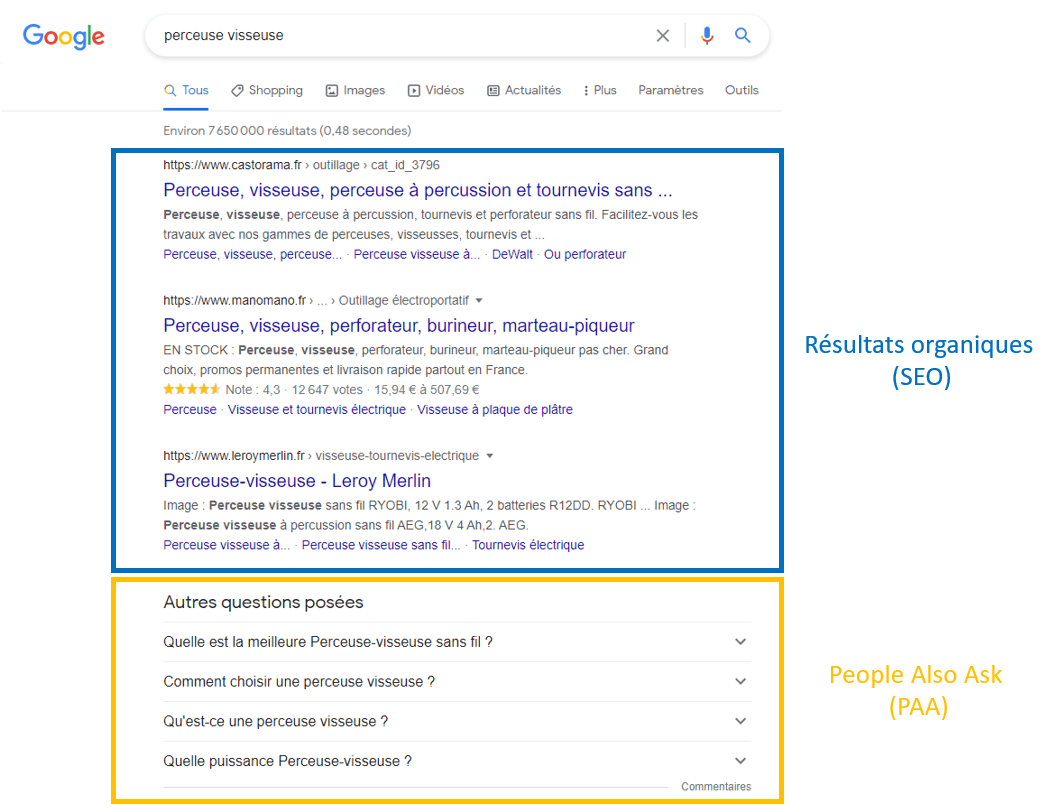Click the ManoMano star rating
Image resolution: width=1056 pixels, height=812 pixels.
192,389
